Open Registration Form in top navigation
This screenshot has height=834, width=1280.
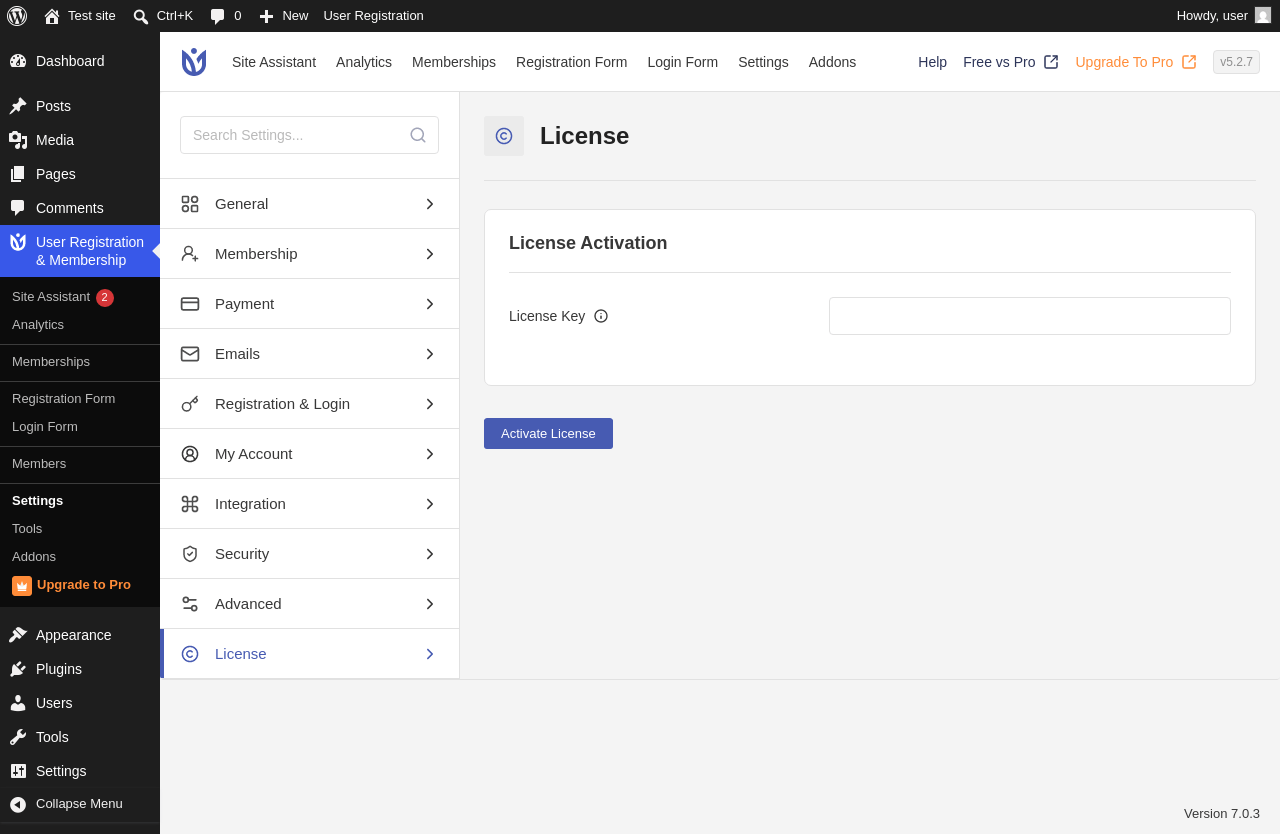tap(572, 62)
